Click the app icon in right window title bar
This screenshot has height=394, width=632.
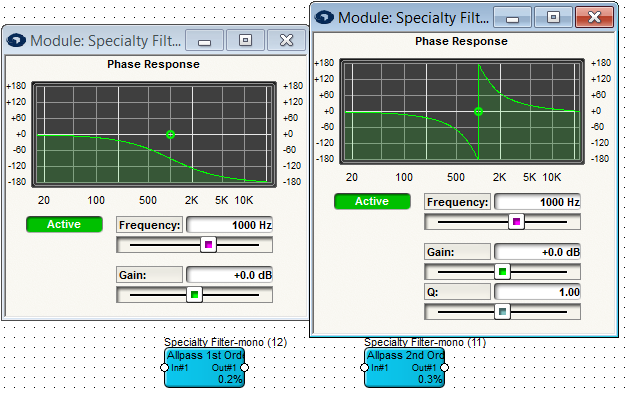(x=324, y=17)
